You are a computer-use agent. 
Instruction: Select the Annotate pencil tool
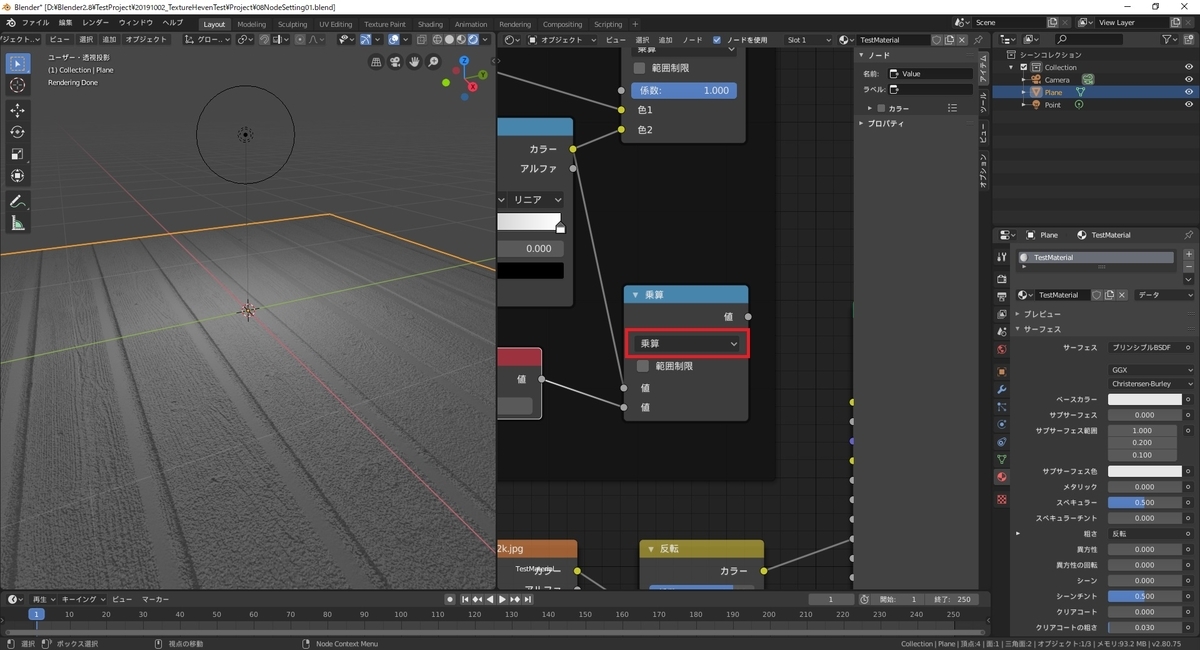tap(17, 201)
